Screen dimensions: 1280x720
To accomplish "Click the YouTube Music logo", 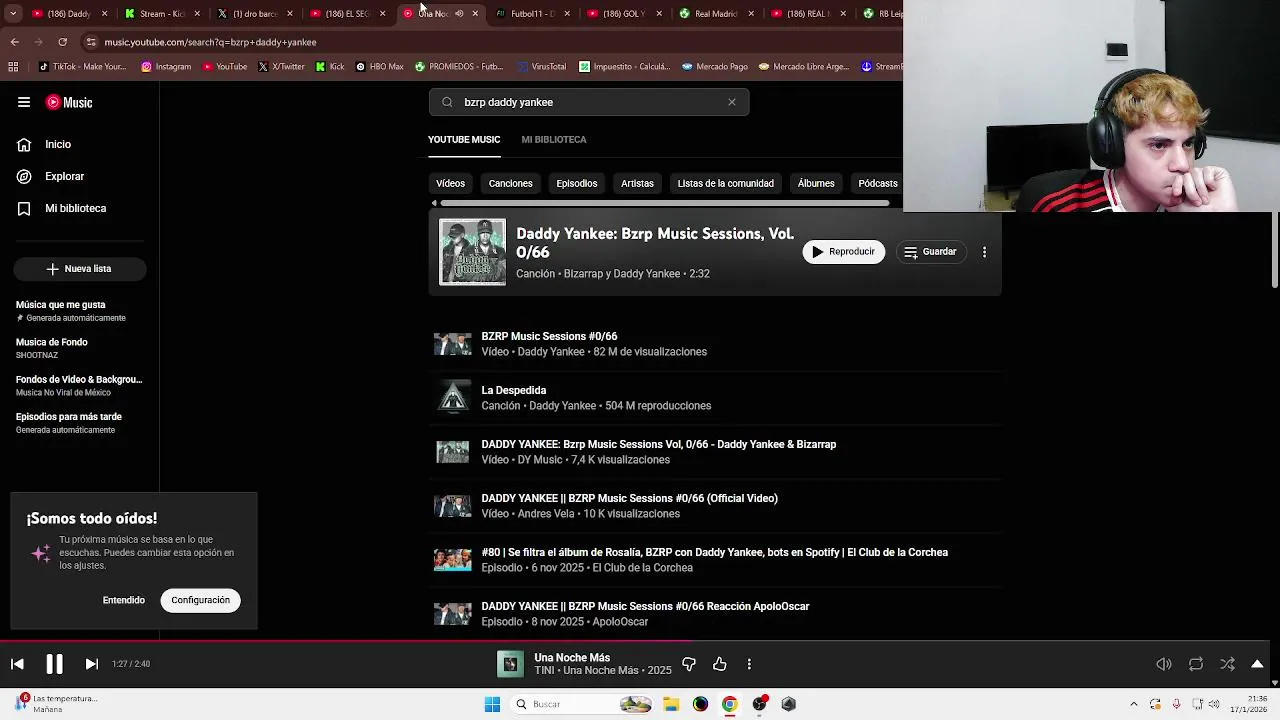I will [x=69, y=102].
